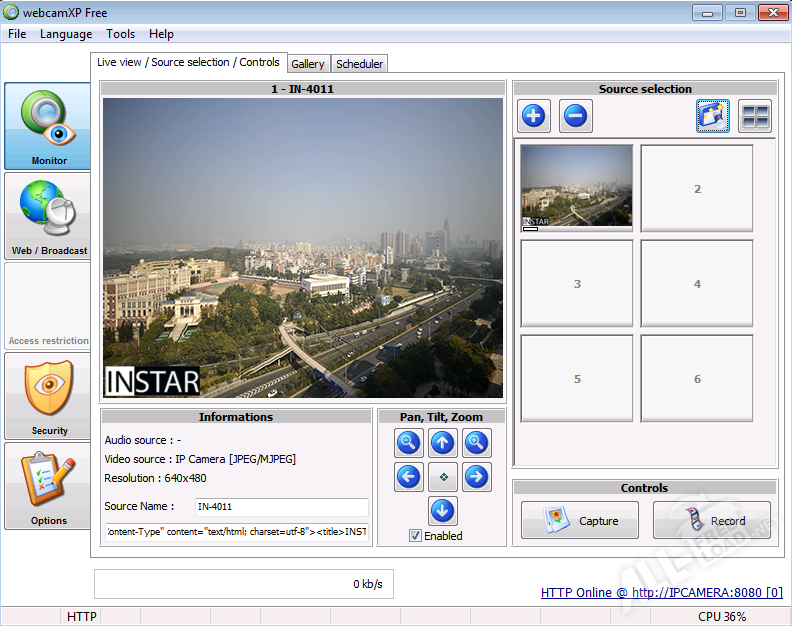Click the Capture button

coord(580,520)
